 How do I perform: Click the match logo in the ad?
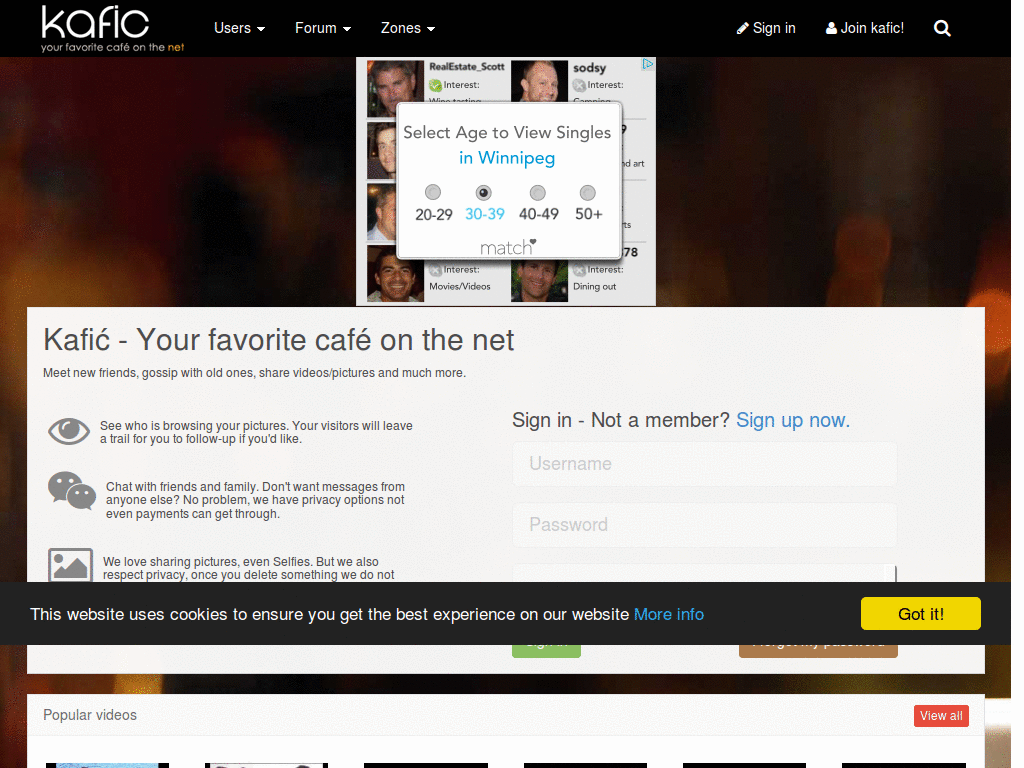508,247
